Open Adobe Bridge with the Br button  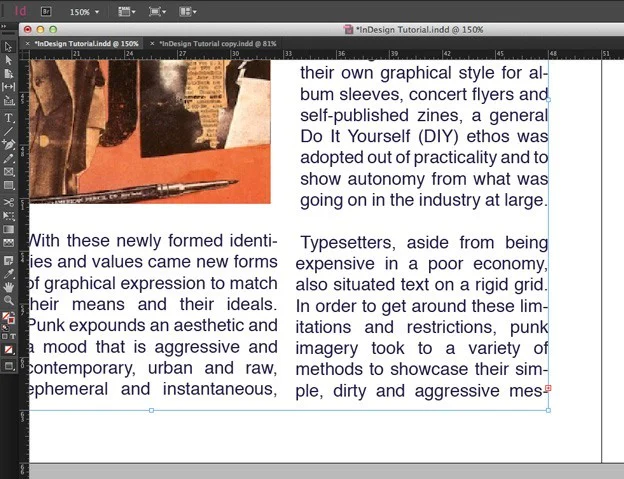(46, 12)
